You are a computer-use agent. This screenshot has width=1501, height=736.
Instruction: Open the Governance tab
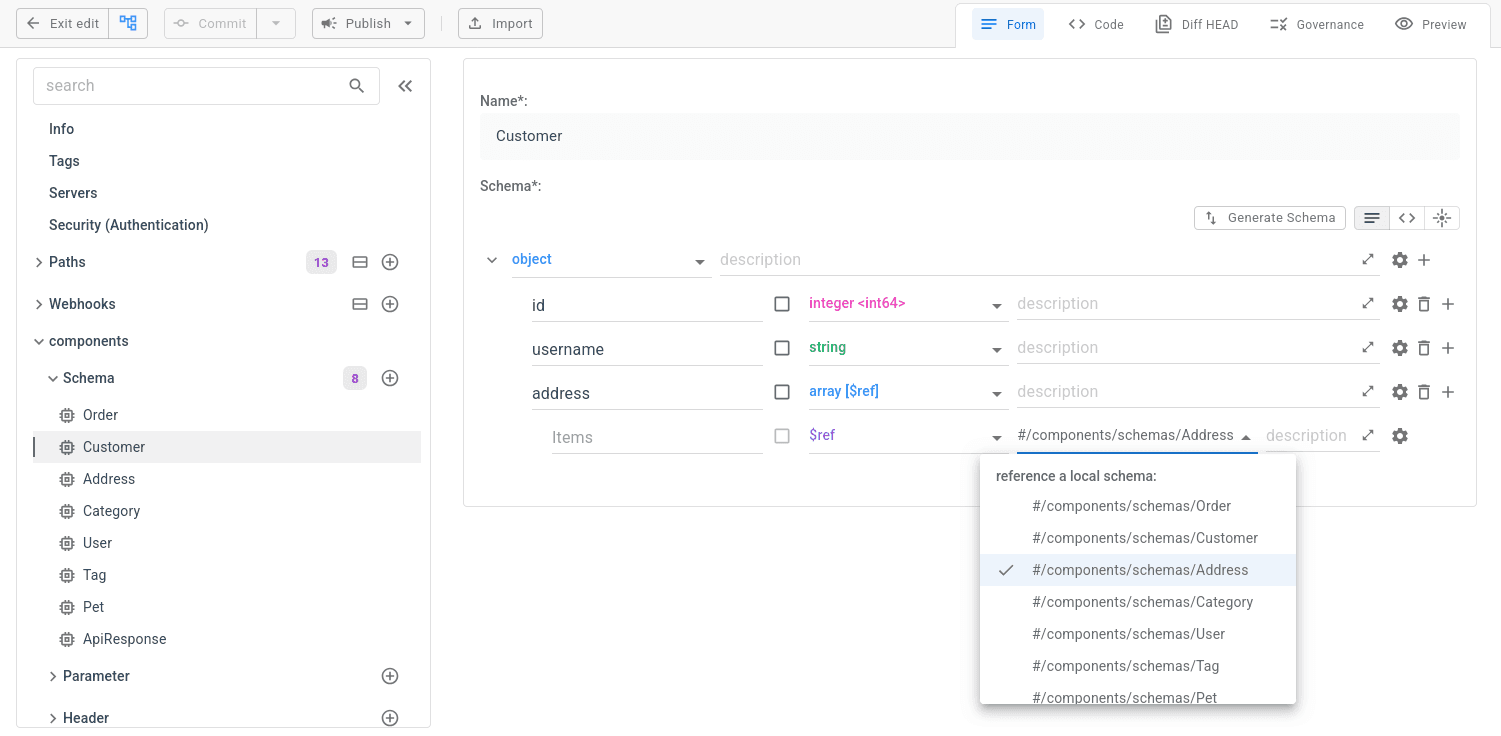click(1316, 24)
